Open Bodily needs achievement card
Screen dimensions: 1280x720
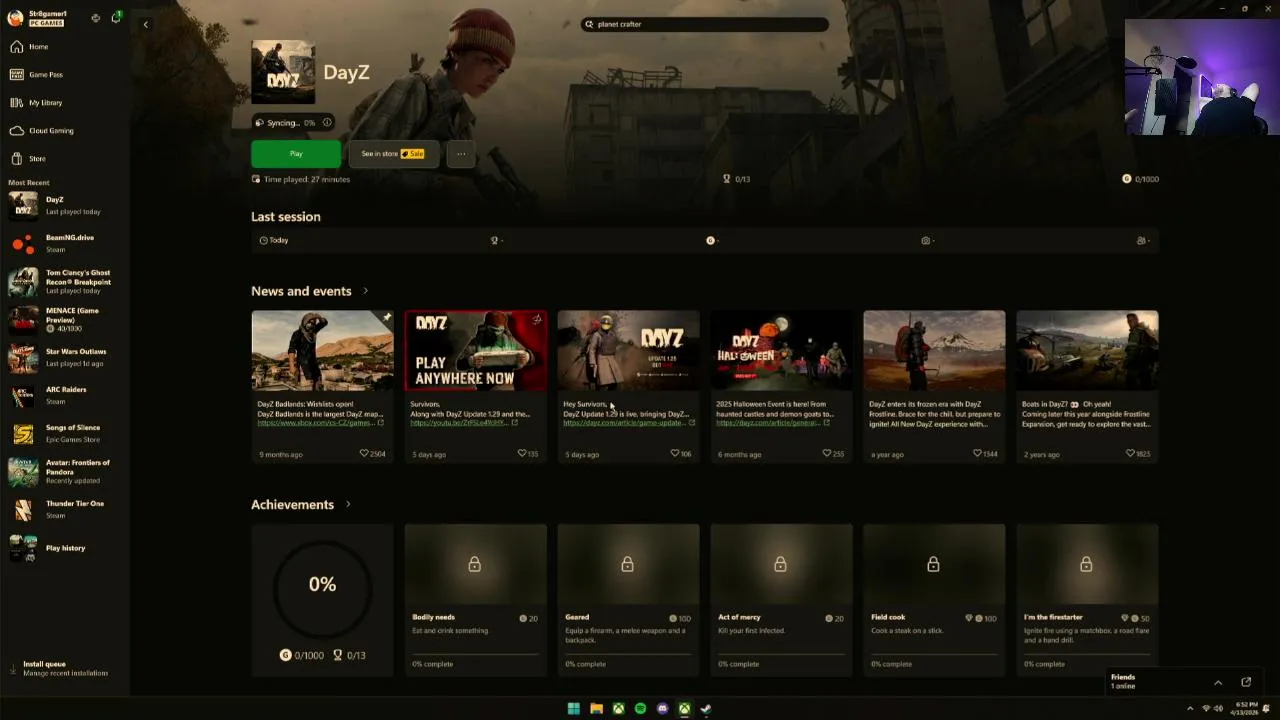(475, 600)
